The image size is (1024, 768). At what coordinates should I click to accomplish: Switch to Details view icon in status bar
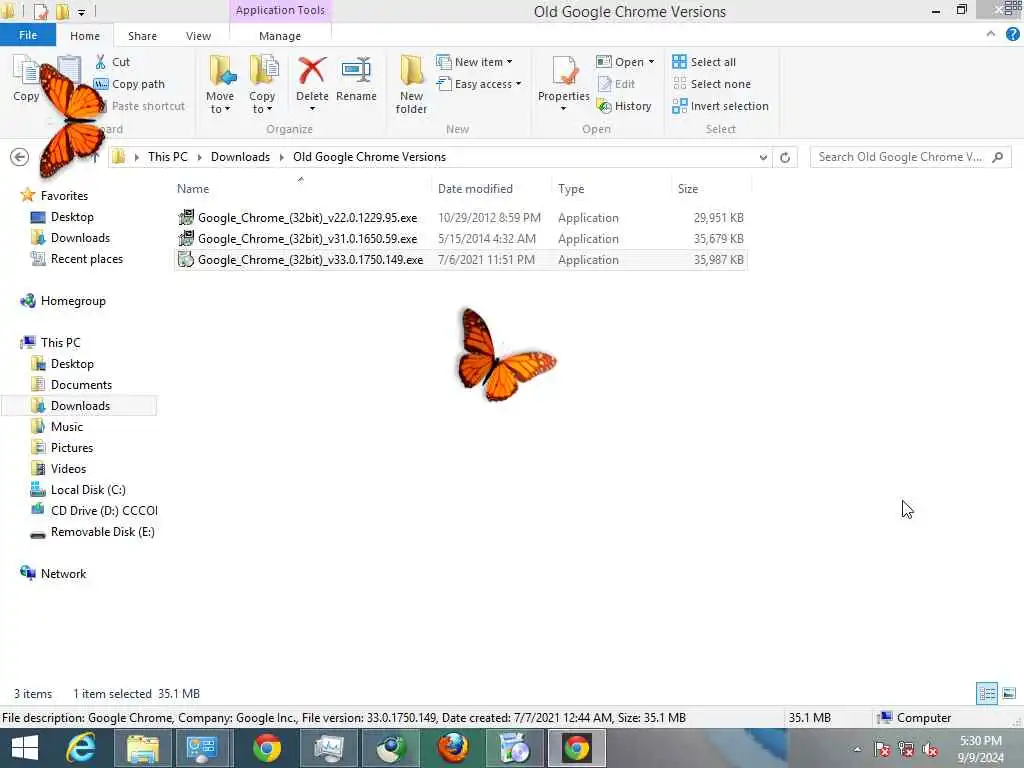[987, 694]
